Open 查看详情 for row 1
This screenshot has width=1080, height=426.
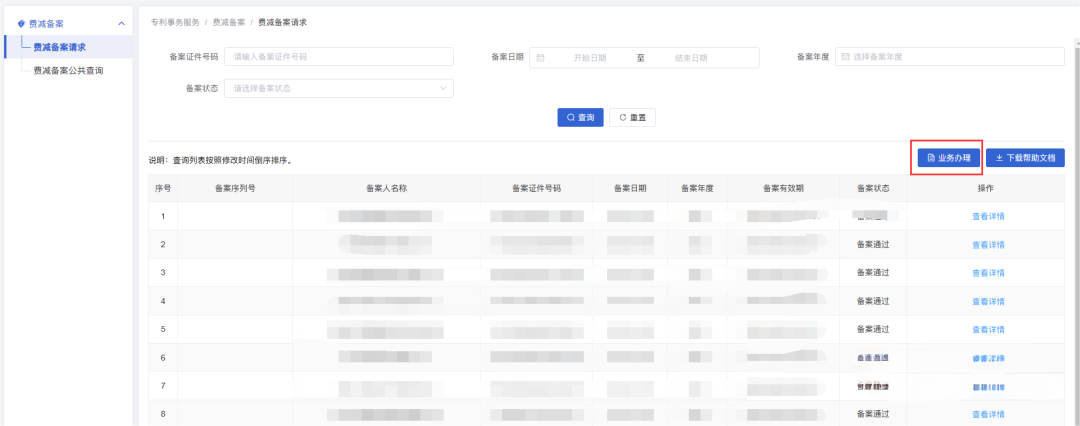987,216
